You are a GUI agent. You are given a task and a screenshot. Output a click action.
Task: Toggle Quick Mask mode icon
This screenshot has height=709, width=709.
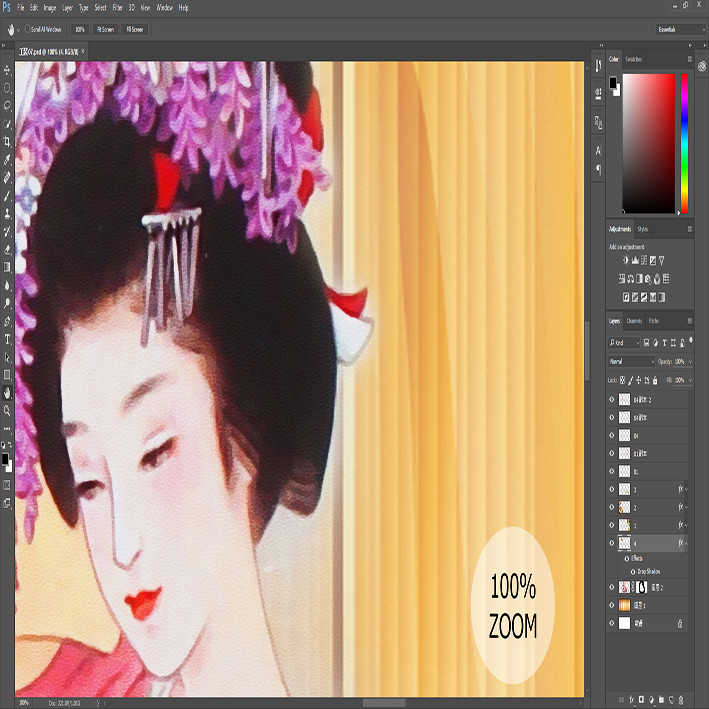click(x=7, y=485)
